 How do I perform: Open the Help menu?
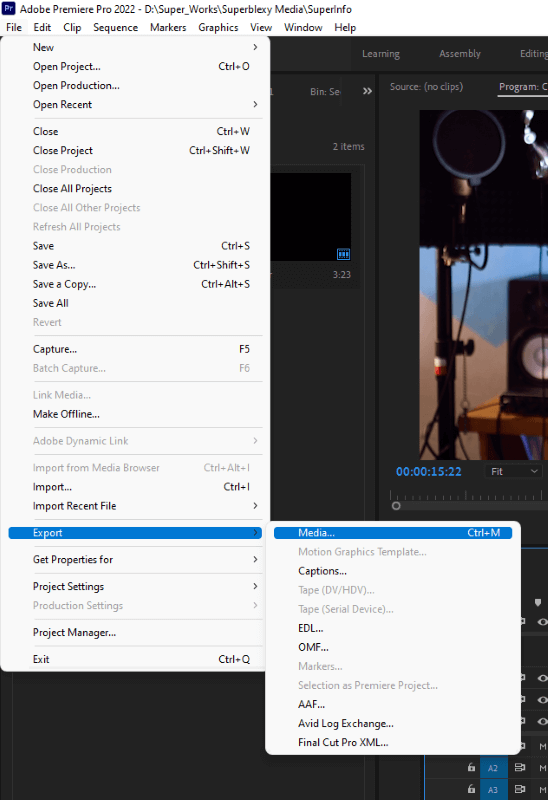(345, 28)
